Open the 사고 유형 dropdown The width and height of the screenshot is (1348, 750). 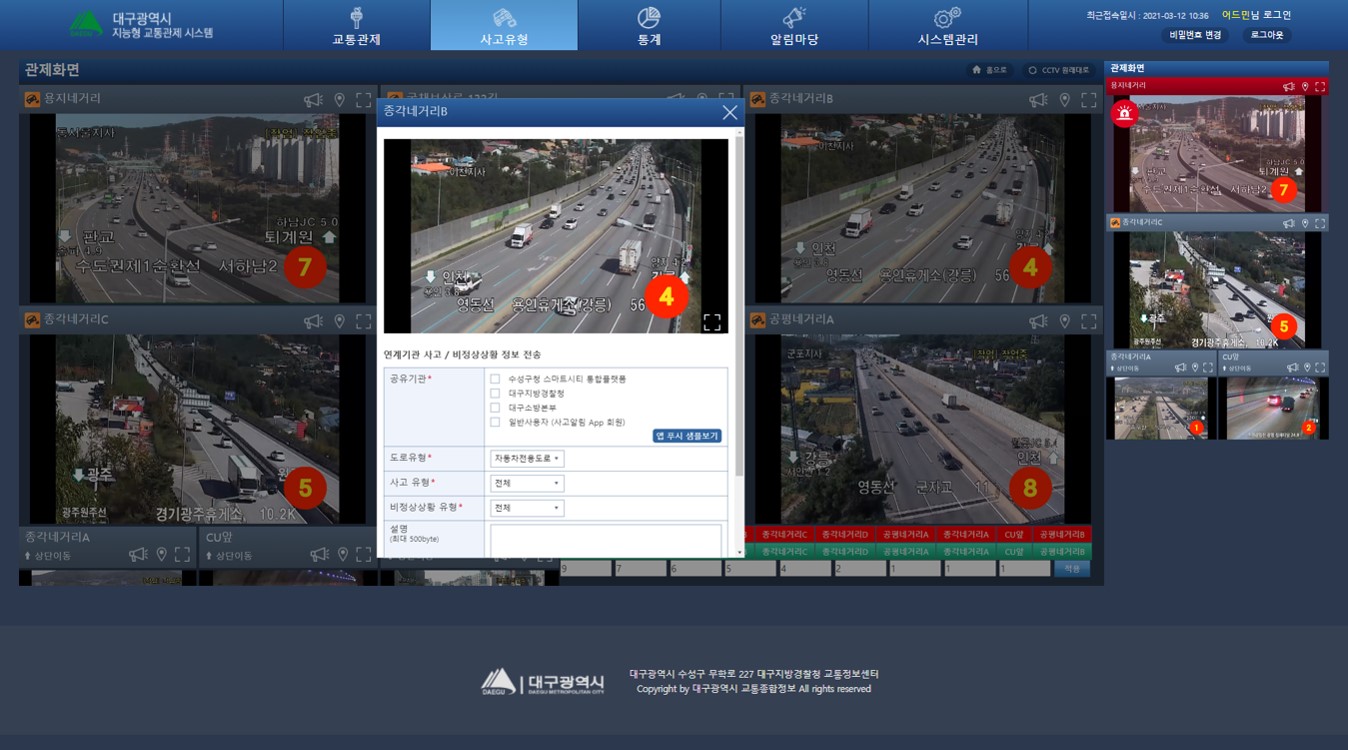pyautogui.click(x=527, y=483)
